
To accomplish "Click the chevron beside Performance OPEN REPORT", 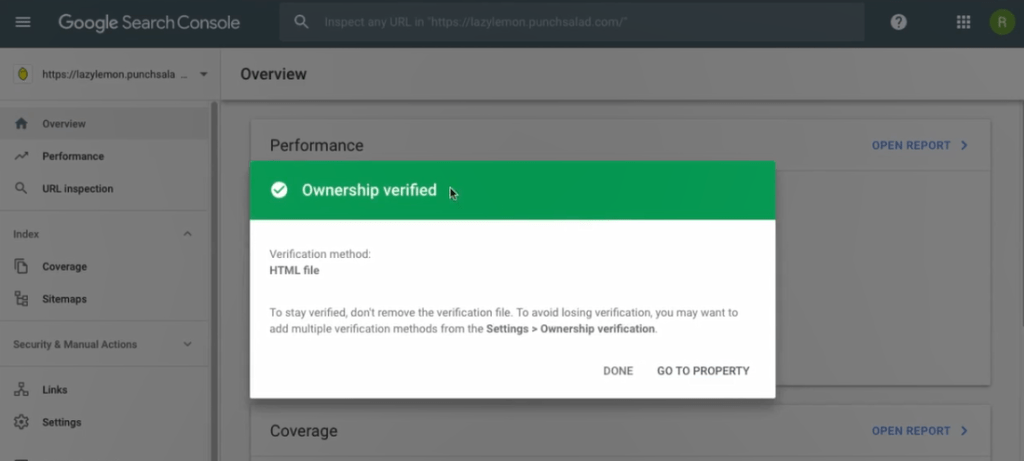I will (x=964, y=146).
